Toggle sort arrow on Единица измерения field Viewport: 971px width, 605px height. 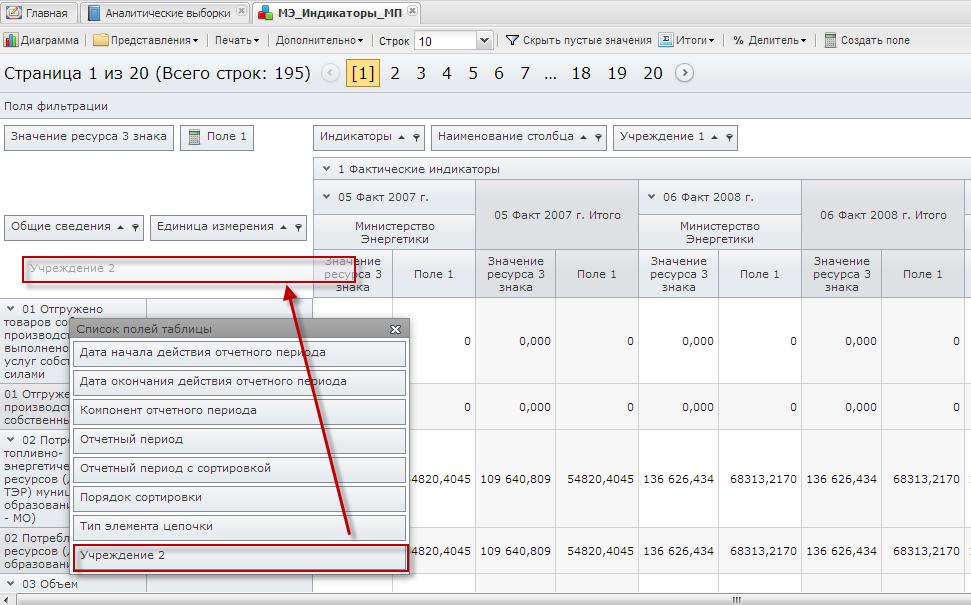[x=283, y=227]
